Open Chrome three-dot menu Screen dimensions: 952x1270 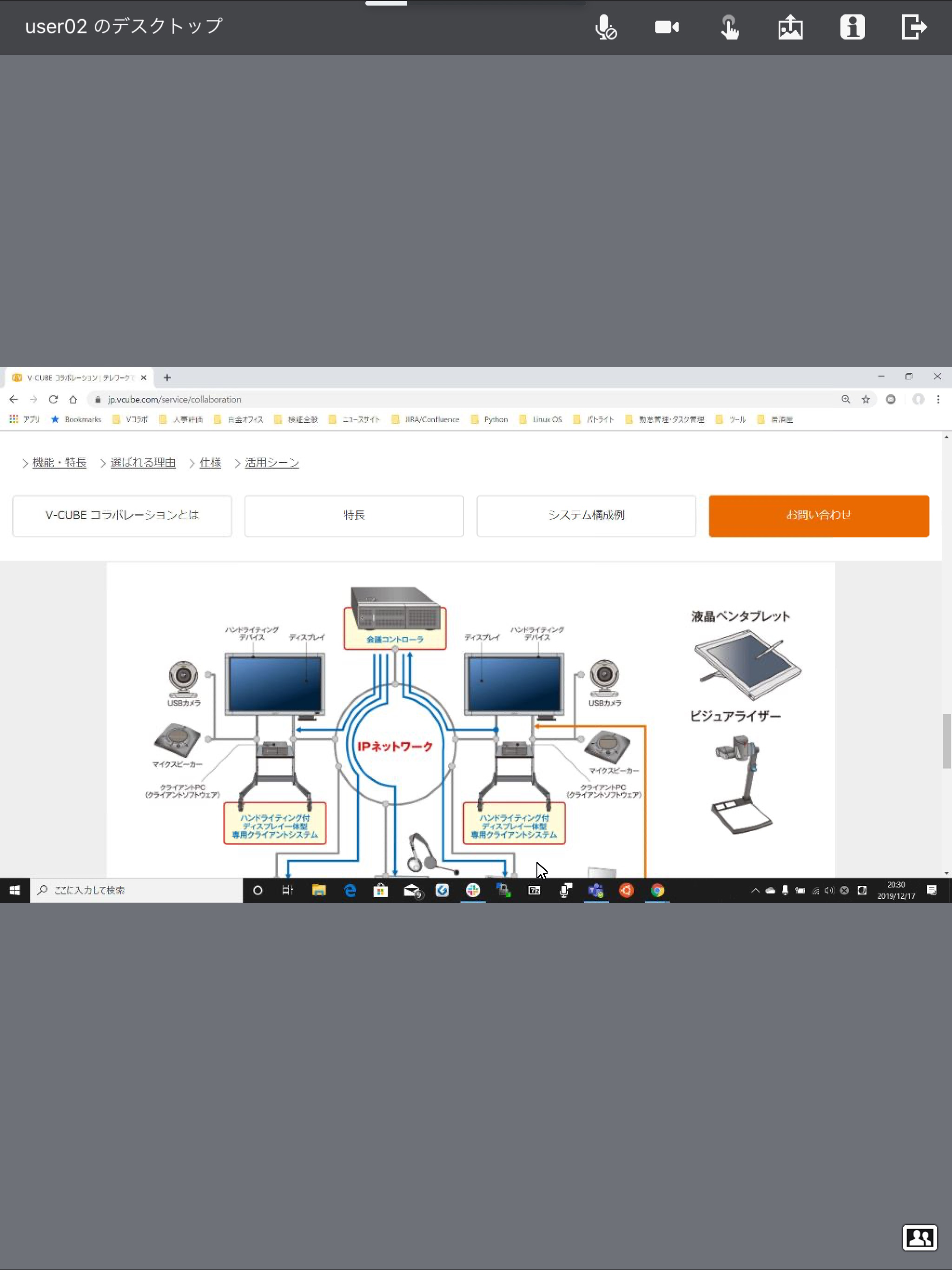pyautogui.click(x=938, y=399)
